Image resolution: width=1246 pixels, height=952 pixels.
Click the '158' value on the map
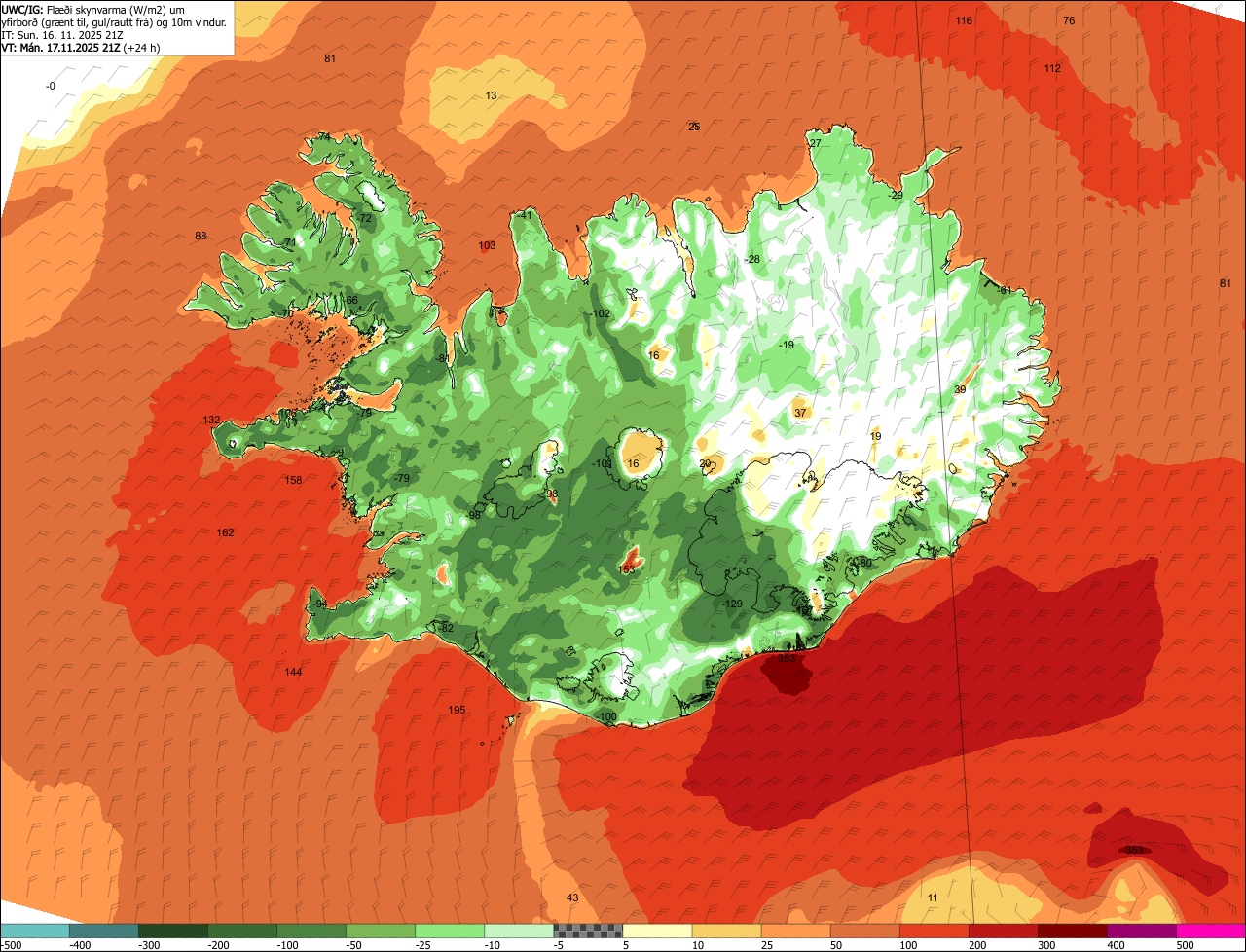pyautogui.click(x=293, y=480)
